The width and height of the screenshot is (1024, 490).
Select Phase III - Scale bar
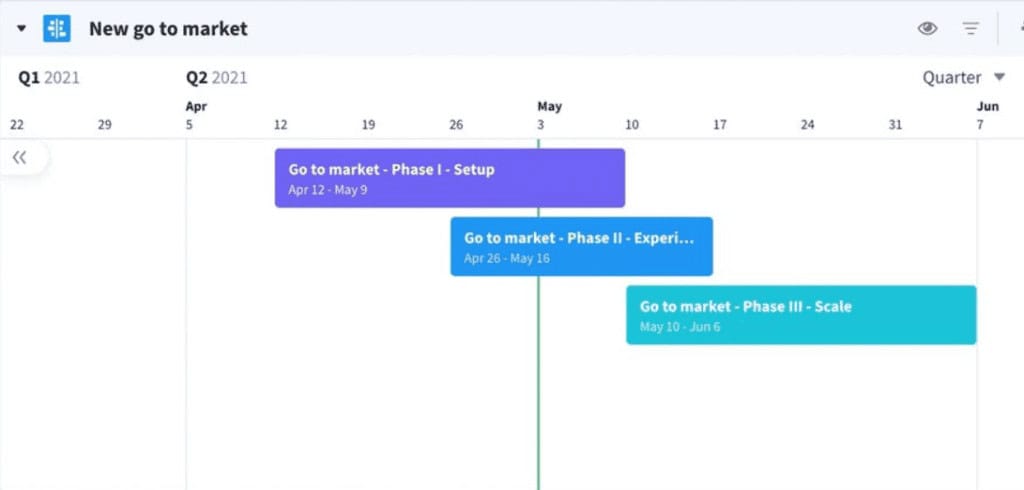[801, 315]
